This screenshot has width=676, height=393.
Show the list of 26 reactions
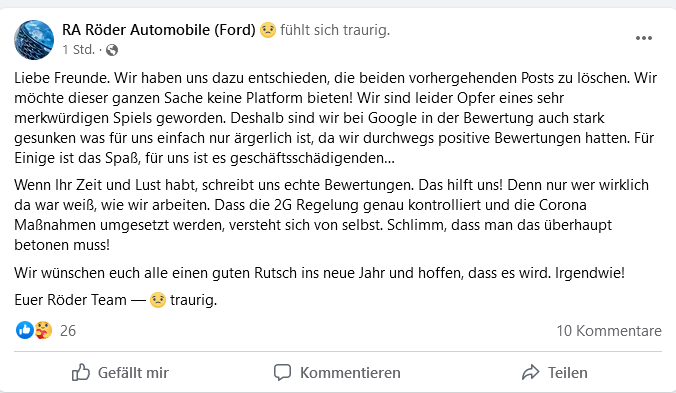[68, 331]
